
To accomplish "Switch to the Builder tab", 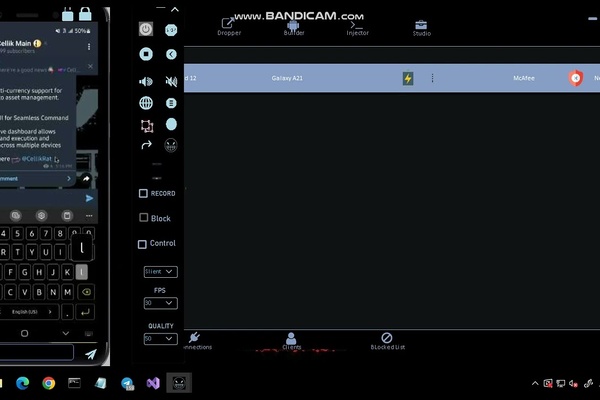I will (x=293, y=28).
